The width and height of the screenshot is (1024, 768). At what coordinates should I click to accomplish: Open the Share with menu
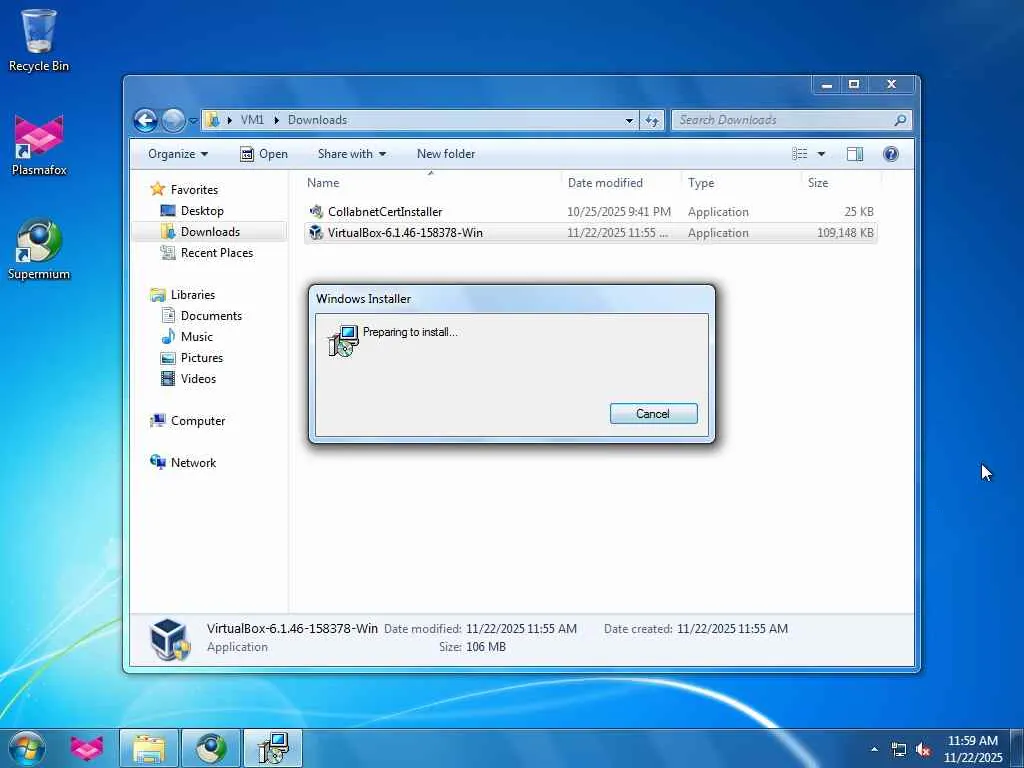click(351, 154)
